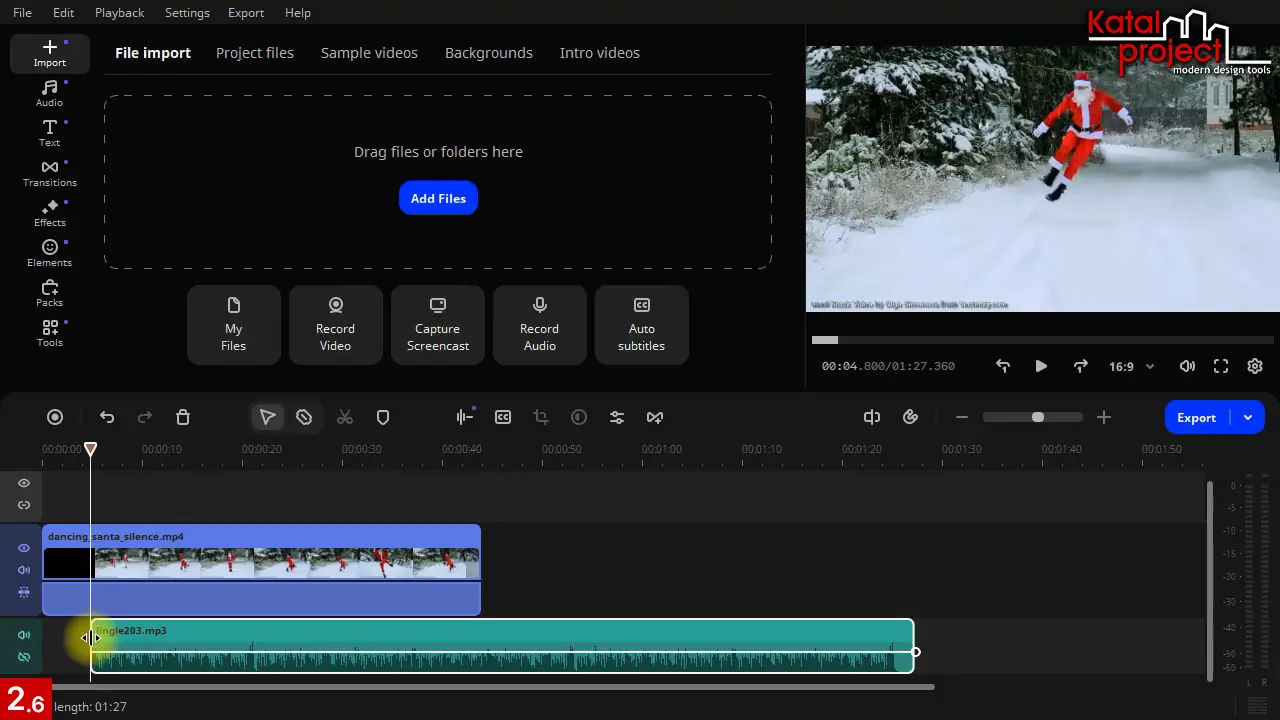Mute the jingle203.mp3 audio track
Viewport: 1280px width, 720px height.
[x=24, y=635]
